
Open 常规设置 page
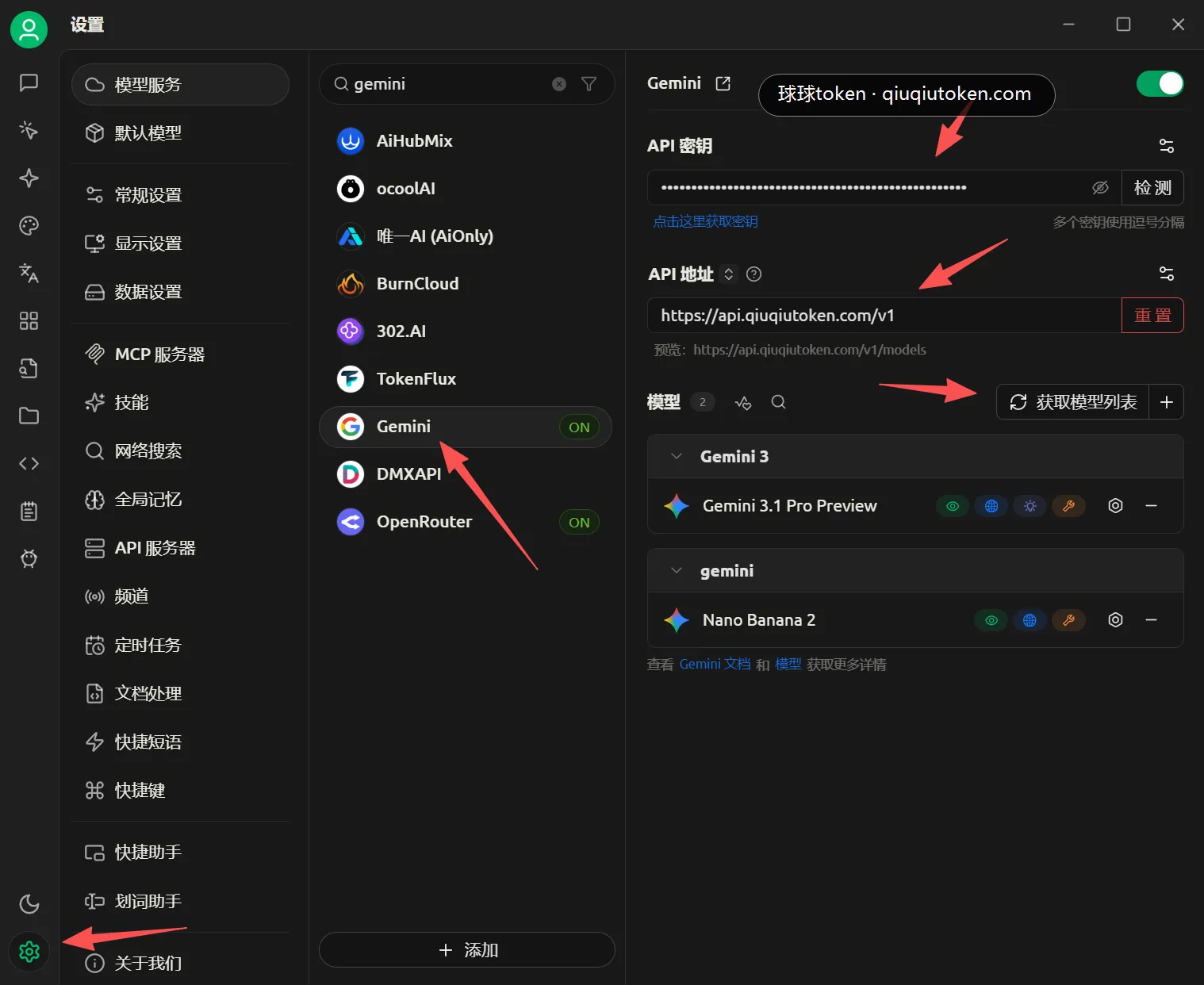tap(180, 194)
